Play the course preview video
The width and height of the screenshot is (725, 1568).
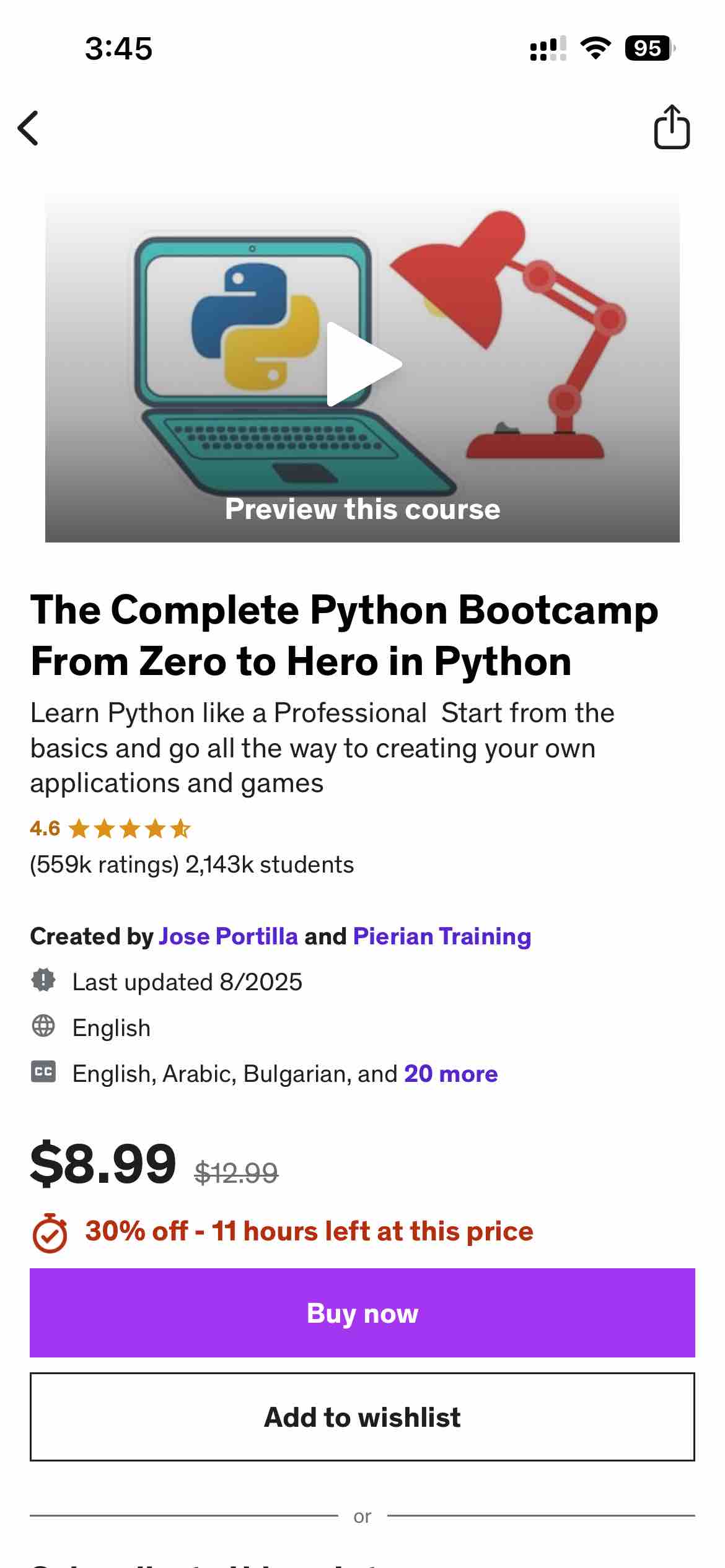(362, 364)
